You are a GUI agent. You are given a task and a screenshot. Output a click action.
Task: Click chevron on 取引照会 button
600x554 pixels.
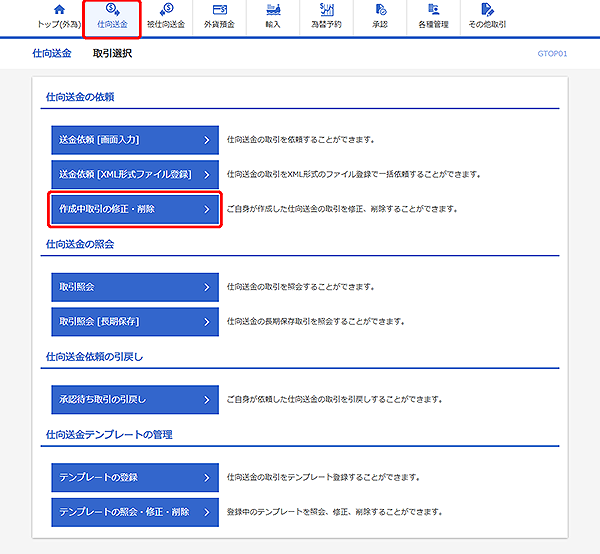(x=207, y=287)
